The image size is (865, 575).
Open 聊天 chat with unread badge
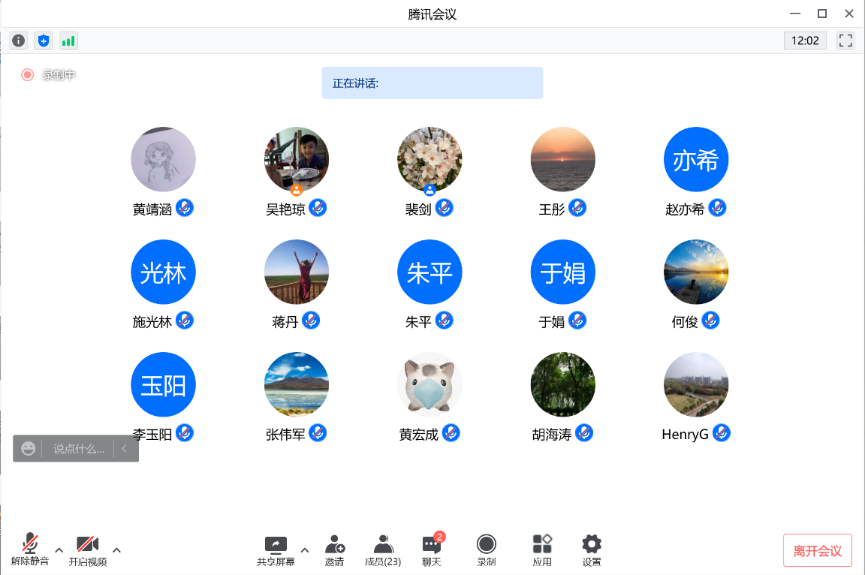click(432, 549)
